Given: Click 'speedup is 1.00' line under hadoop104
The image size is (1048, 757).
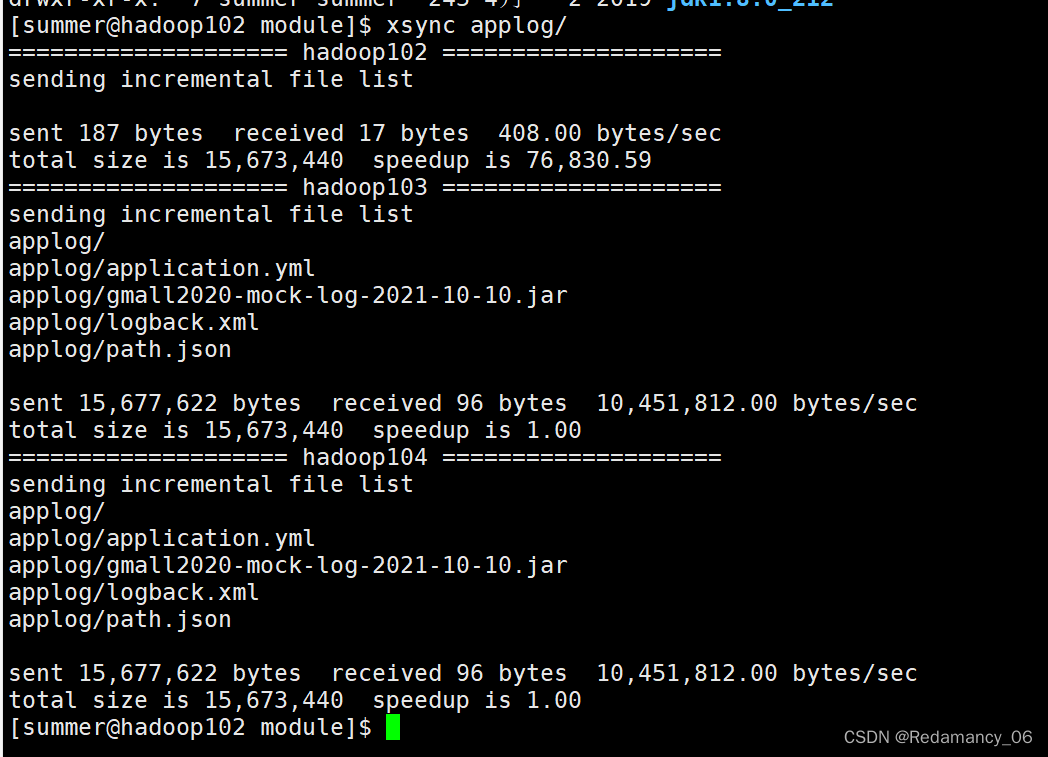Looking at the screenshot, I should (x=295, y=700).
